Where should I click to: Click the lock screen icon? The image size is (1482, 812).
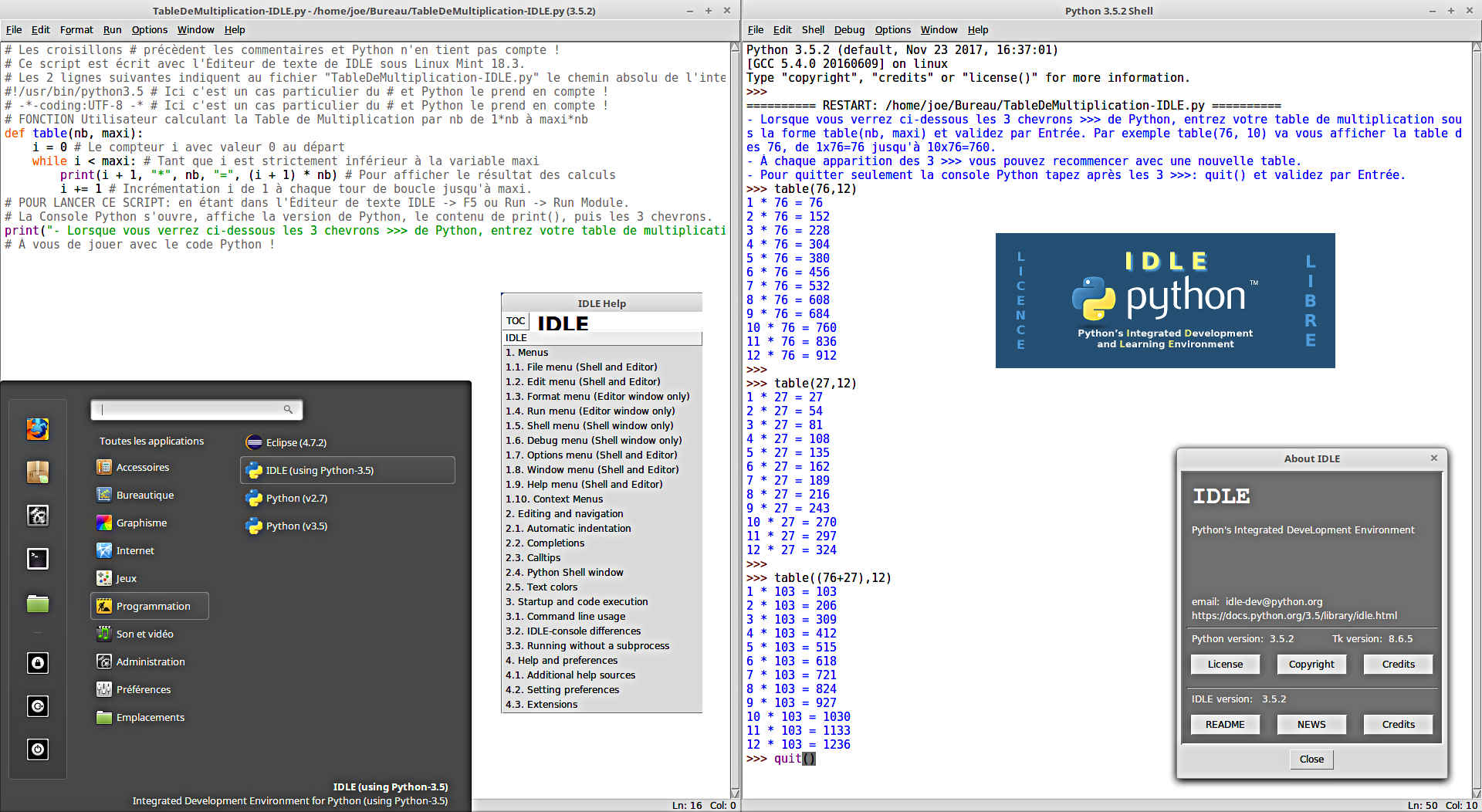tap(37, 662)
